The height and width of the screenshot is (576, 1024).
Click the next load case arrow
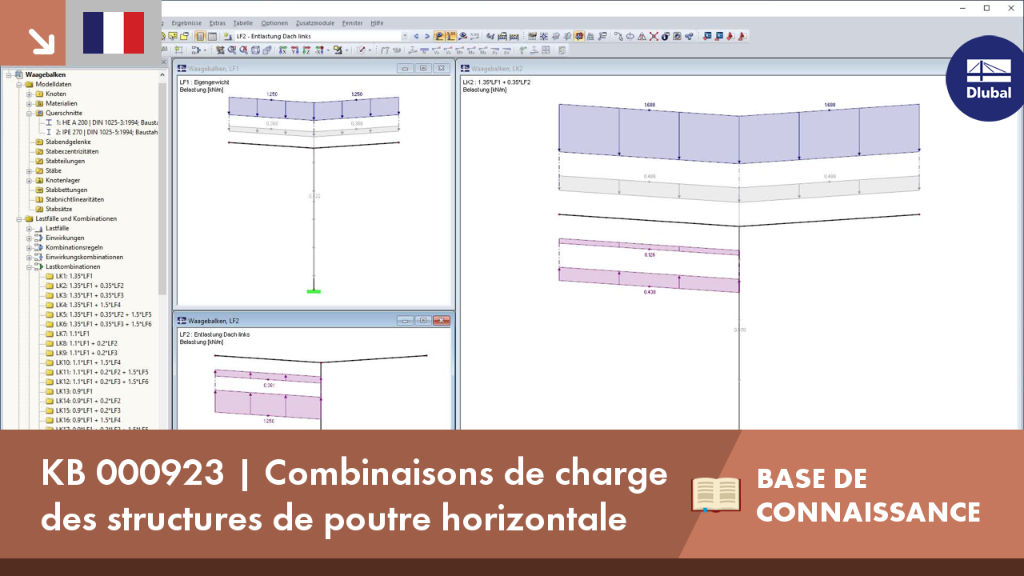(x=427, y=37)
